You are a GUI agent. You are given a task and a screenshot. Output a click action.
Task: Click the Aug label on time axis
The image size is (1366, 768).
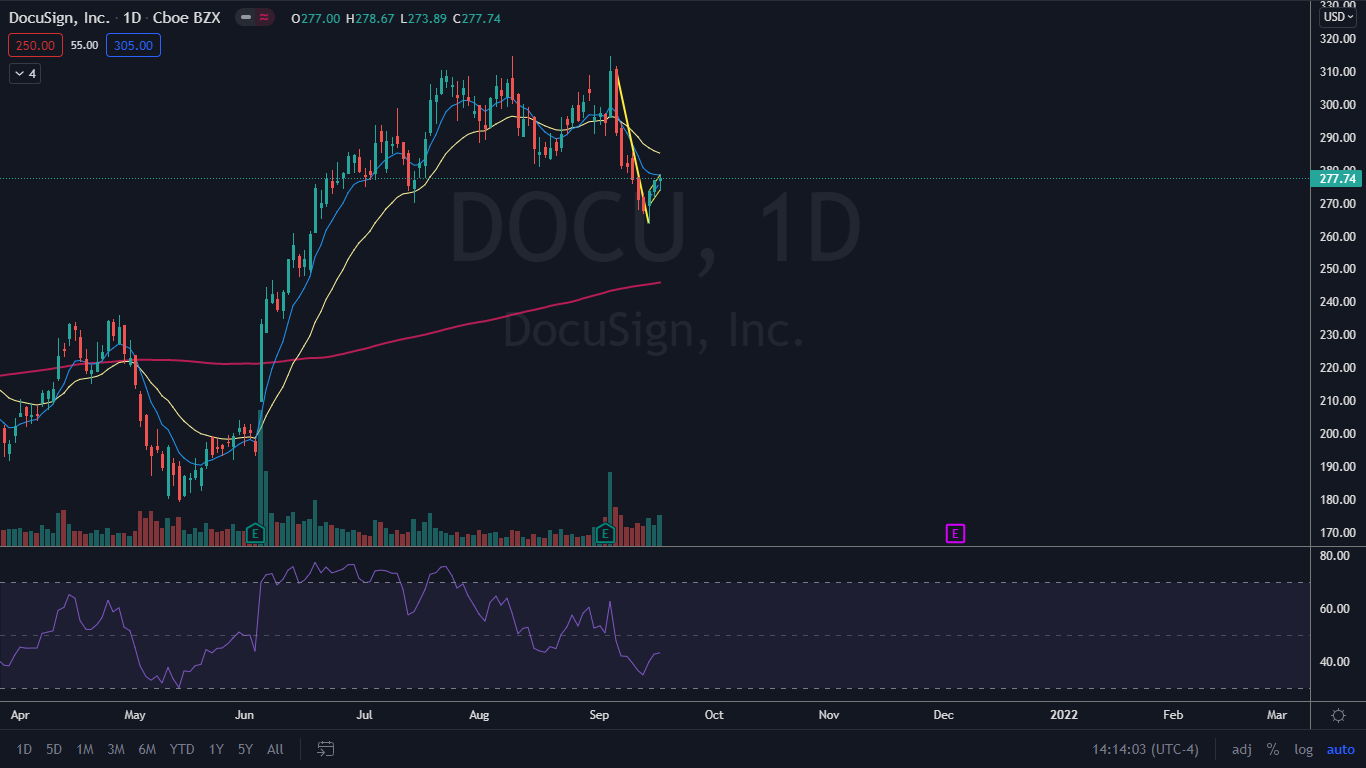tap(479, 715)
